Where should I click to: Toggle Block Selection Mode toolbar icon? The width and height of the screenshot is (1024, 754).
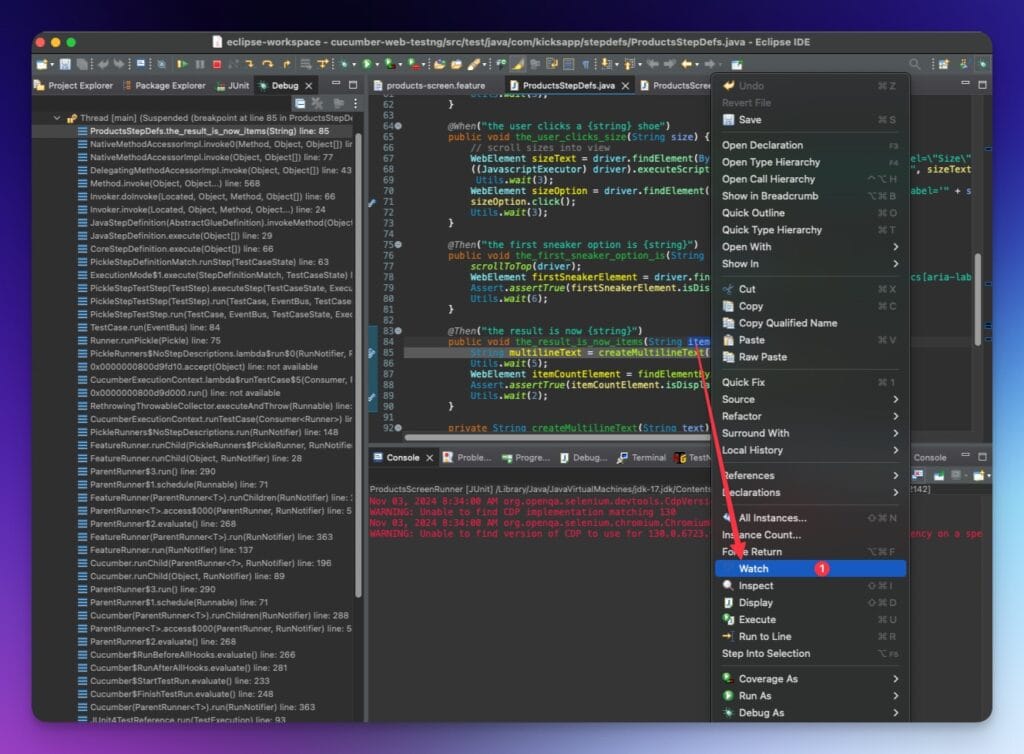coord(568,64)
